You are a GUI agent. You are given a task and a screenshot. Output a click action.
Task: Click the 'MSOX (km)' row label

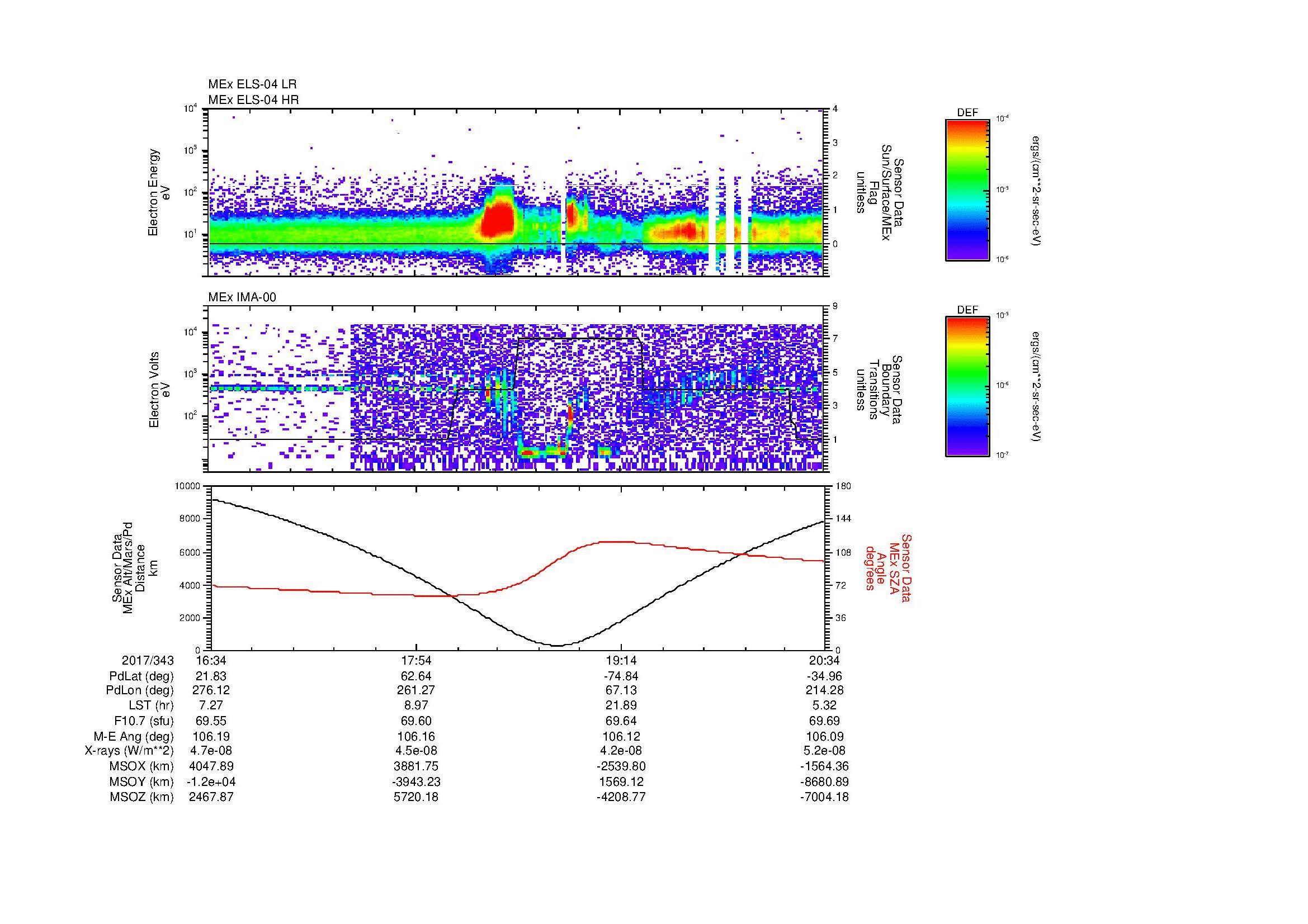[141, 766]
